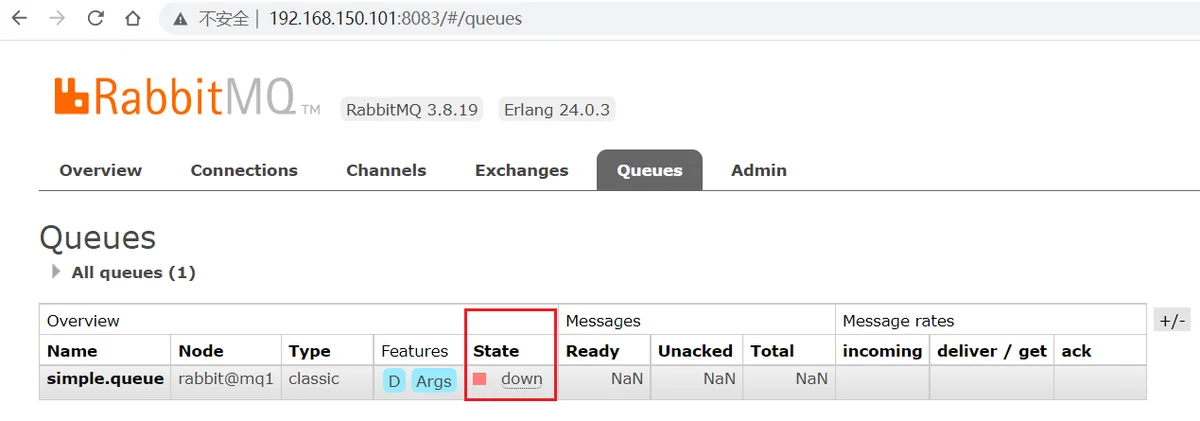Sort by the incoming rate column
The height and width of the screenshot is (421, 1200).
click(882, 351)
